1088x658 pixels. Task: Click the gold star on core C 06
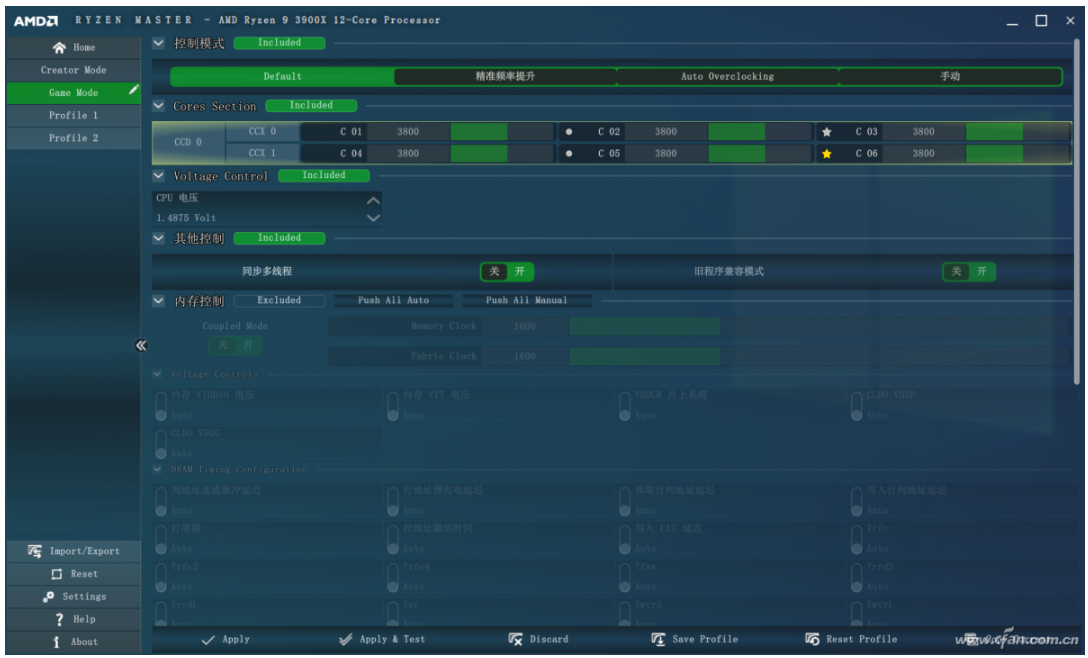tap(826, 153)
